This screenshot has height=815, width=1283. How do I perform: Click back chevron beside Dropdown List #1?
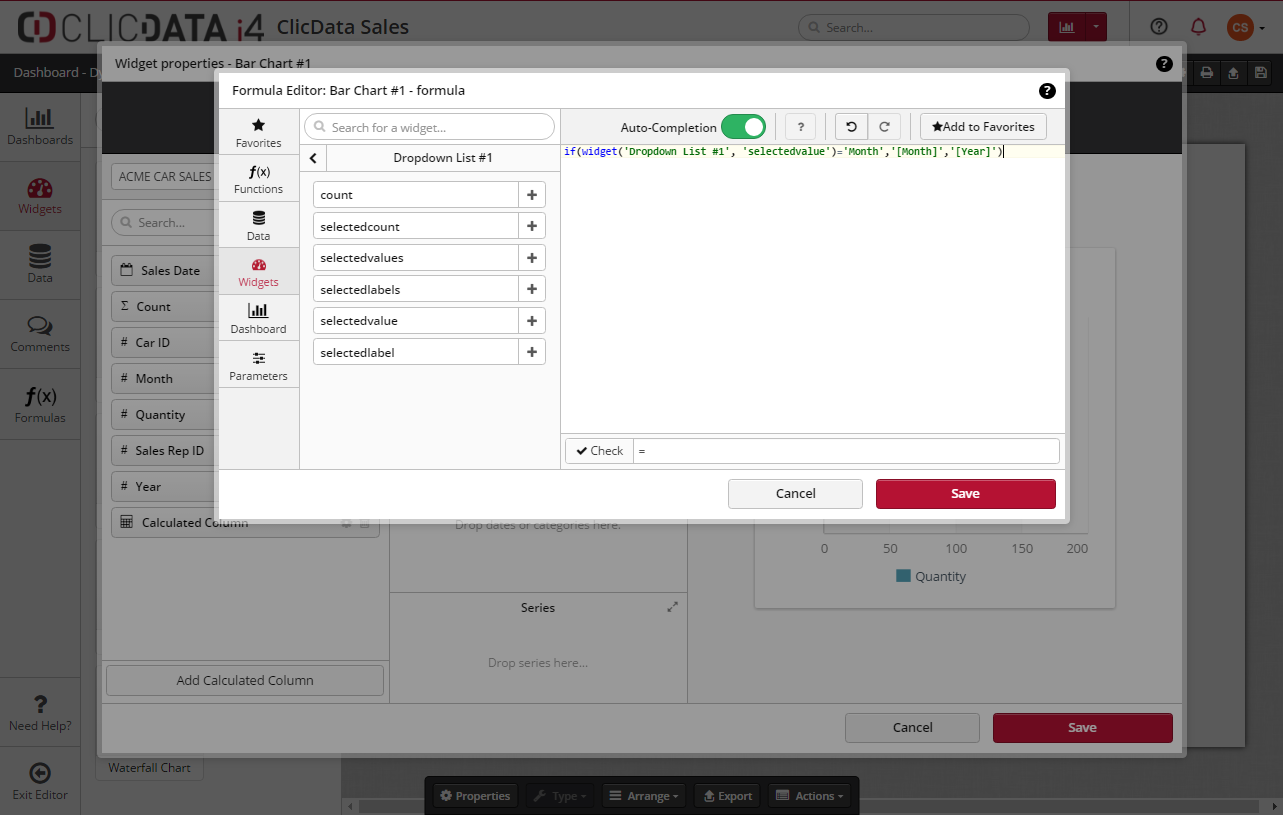point(313,158)
